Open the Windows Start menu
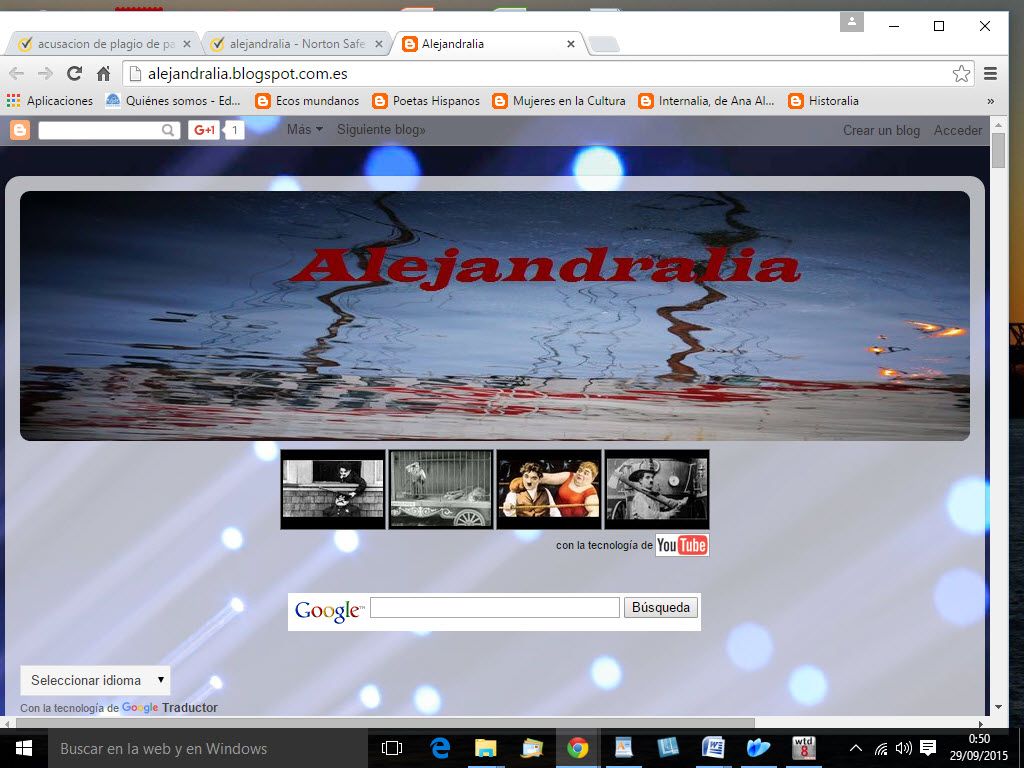1024x768 pixels. [24, 748]
